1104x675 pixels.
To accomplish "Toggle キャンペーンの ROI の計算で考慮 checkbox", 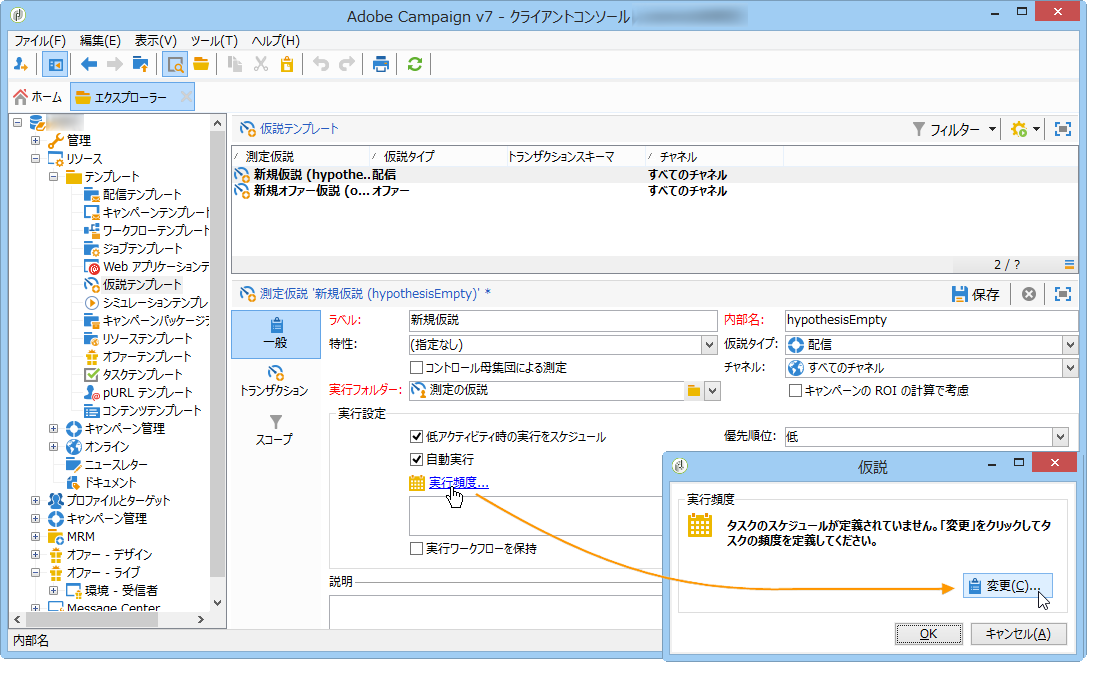I will click(796, 391).
